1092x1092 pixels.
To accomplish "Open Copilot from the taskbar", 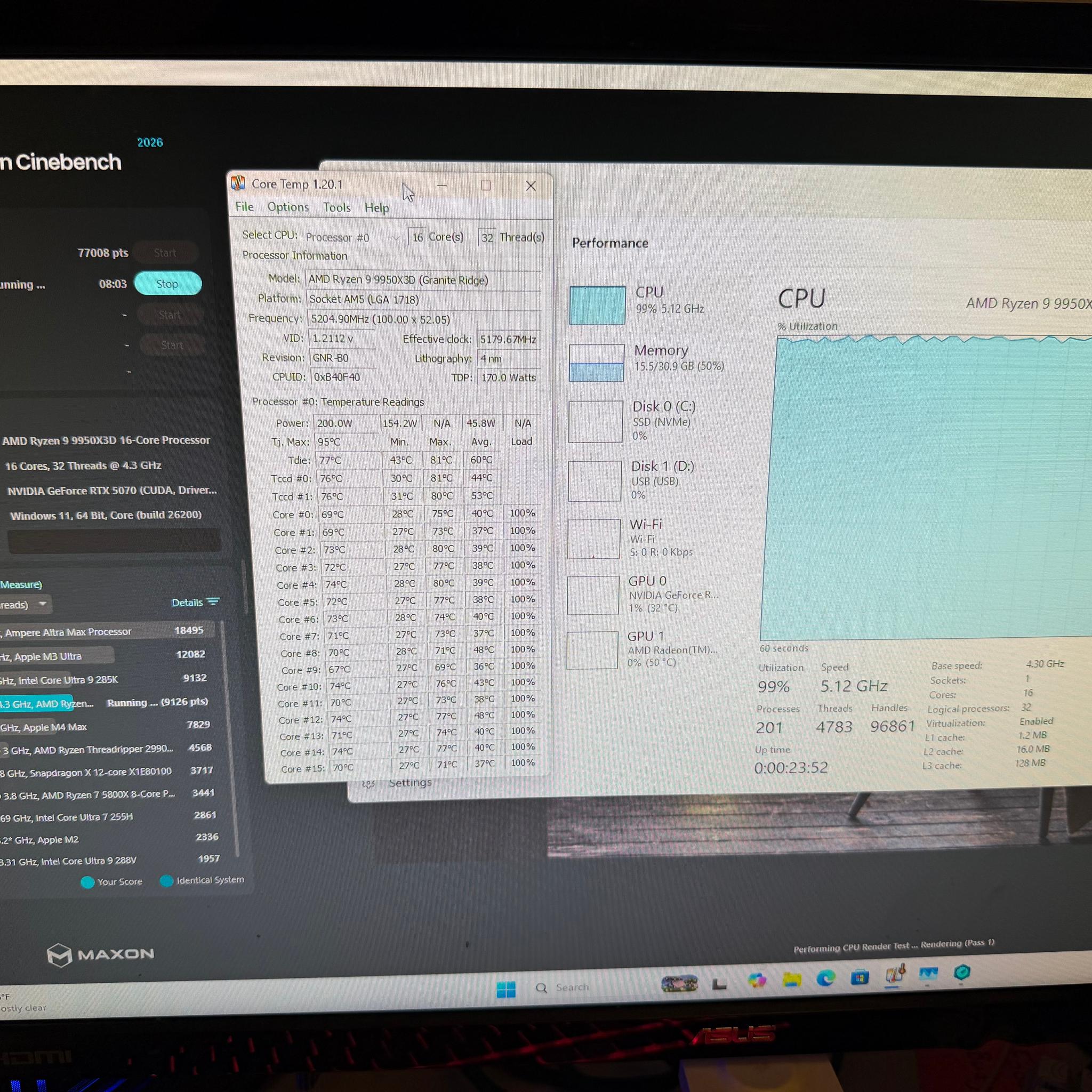I will [757, 981].
